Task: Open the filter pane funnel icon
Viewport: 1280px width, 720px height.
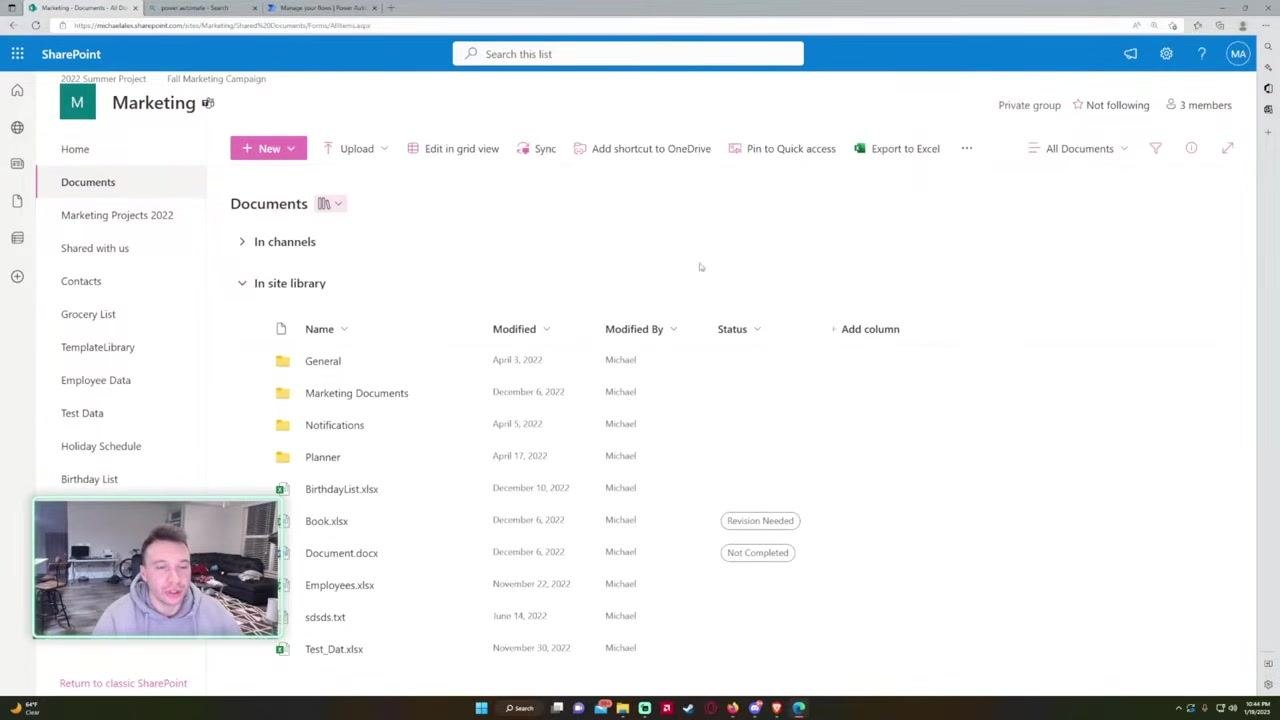Action: 1155,148
